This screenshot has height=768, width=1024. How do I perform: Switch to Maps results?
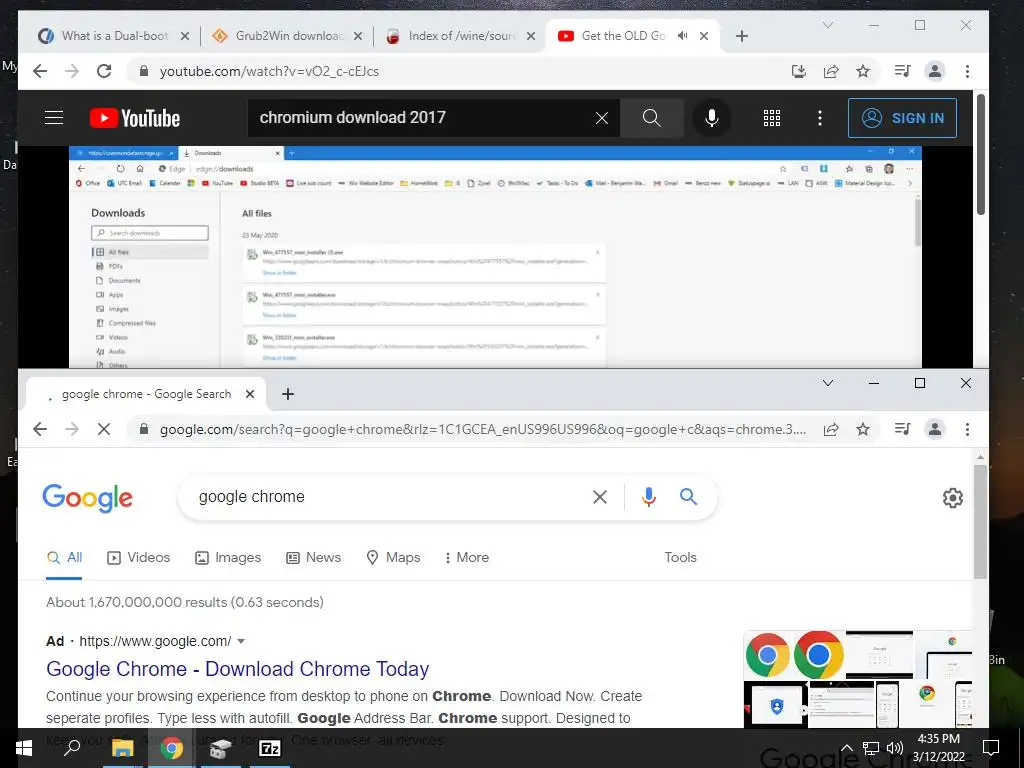[392, 558]
